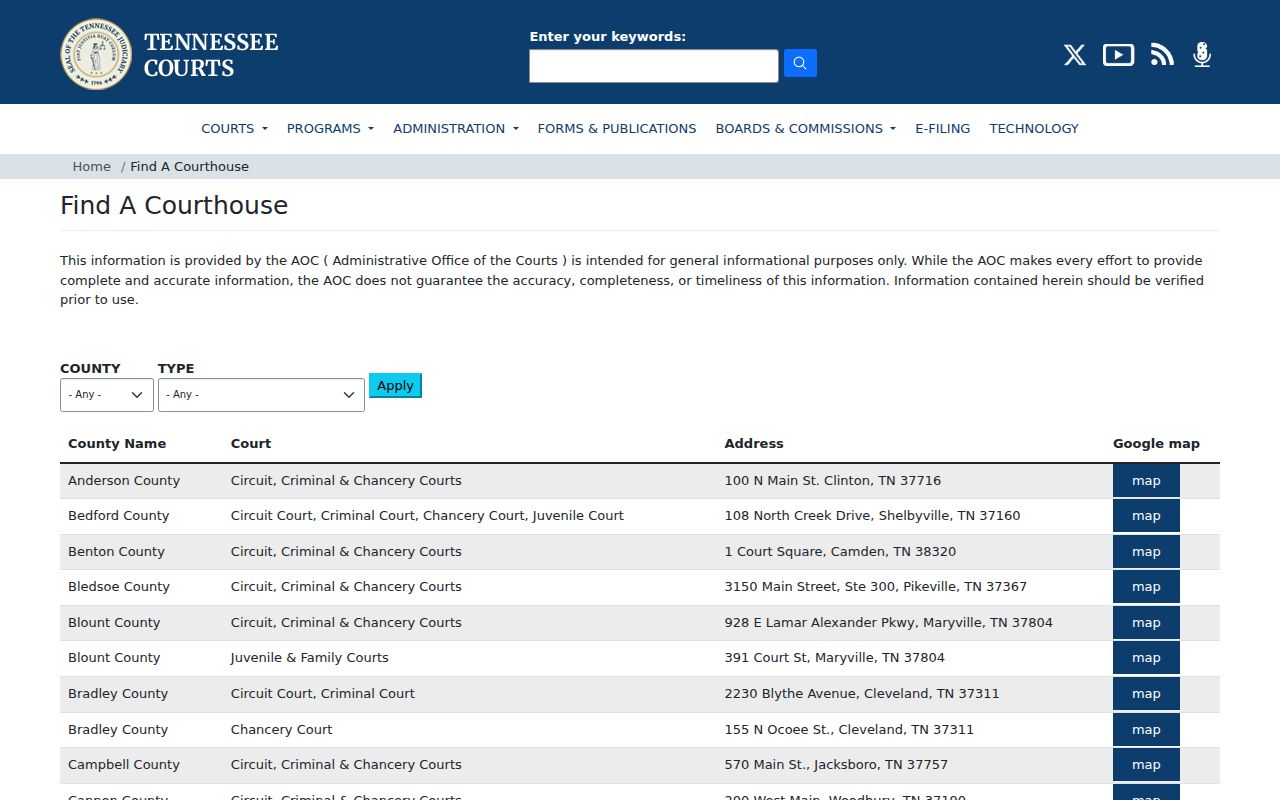Viewport: 1280px width, 800px height.
Task: Click the Google map column header
Action: click(x=1156, y=444)
